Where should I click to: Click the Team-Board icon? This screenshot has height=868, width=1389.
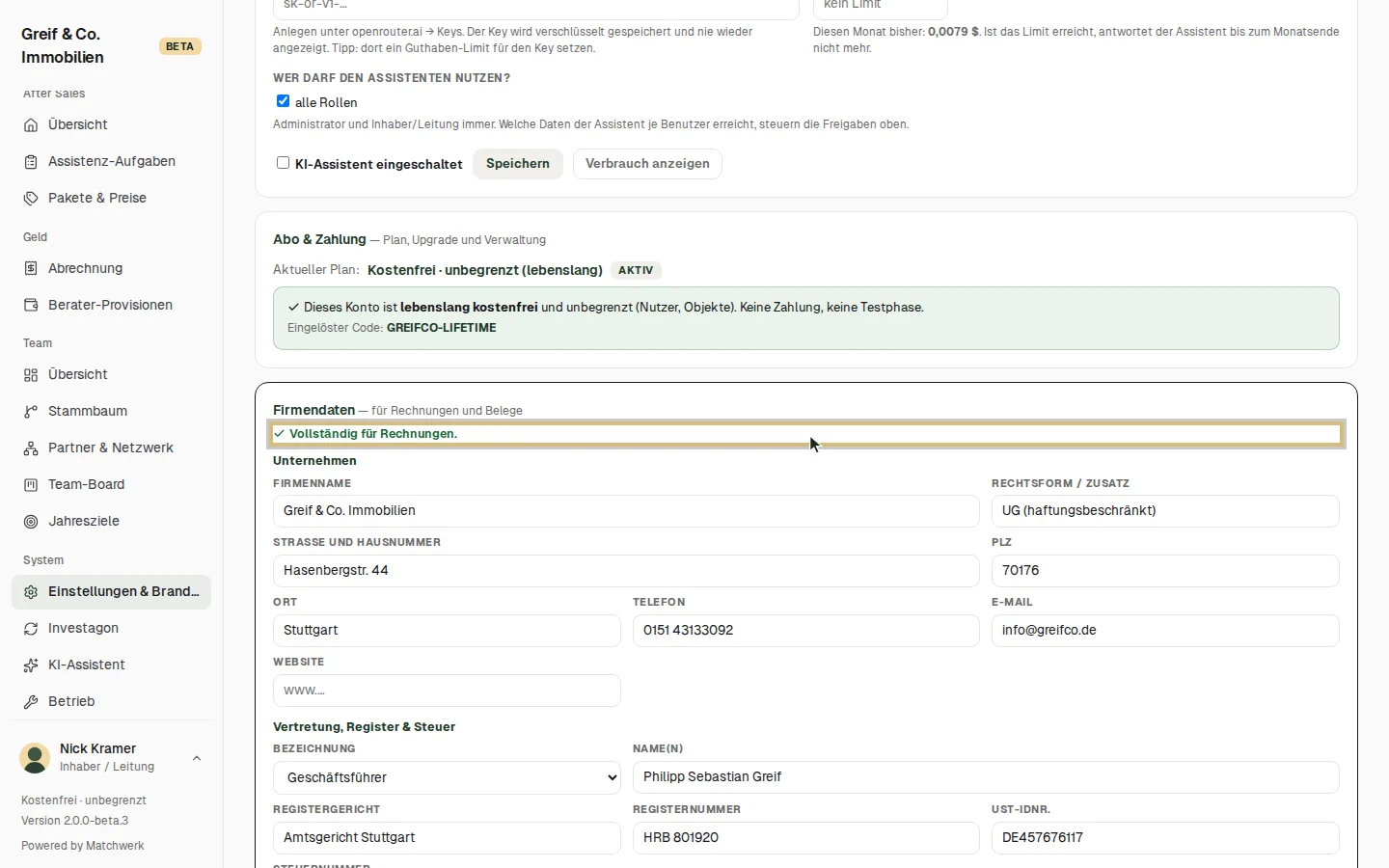tap(31, 484)
